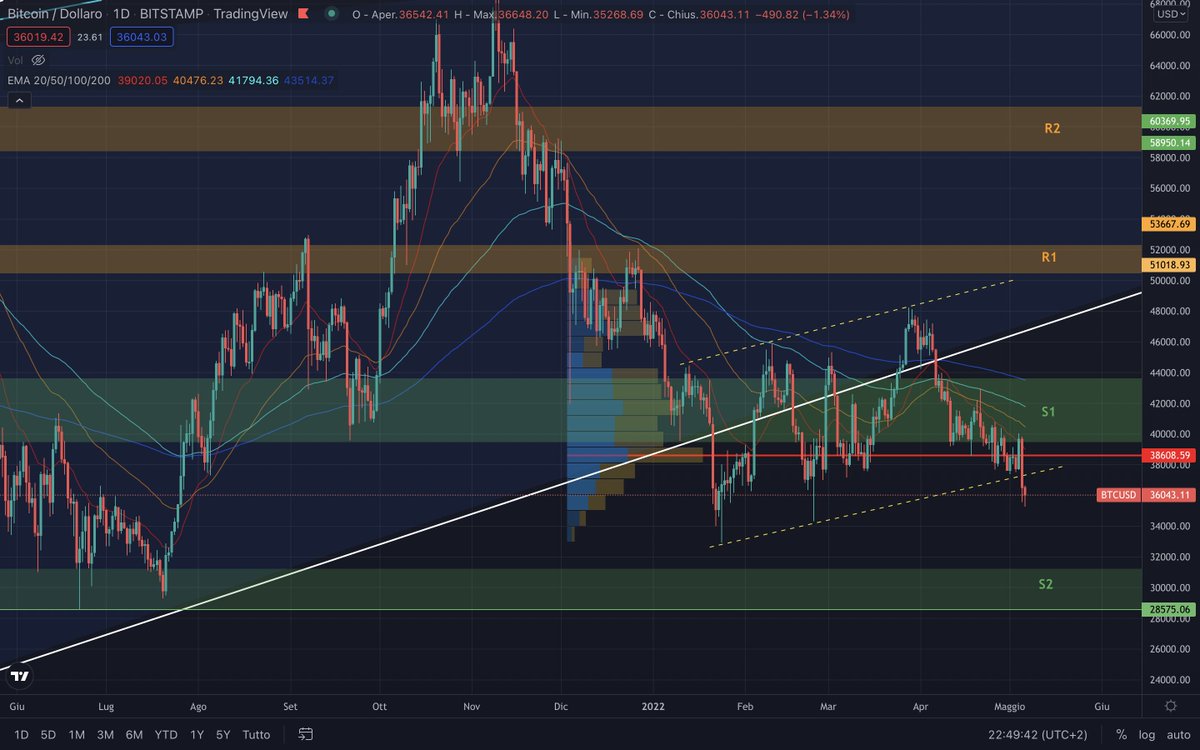Click the EMA 200 value 43514.37
Screen dimensions: 1200x750
tap(310, 80)
